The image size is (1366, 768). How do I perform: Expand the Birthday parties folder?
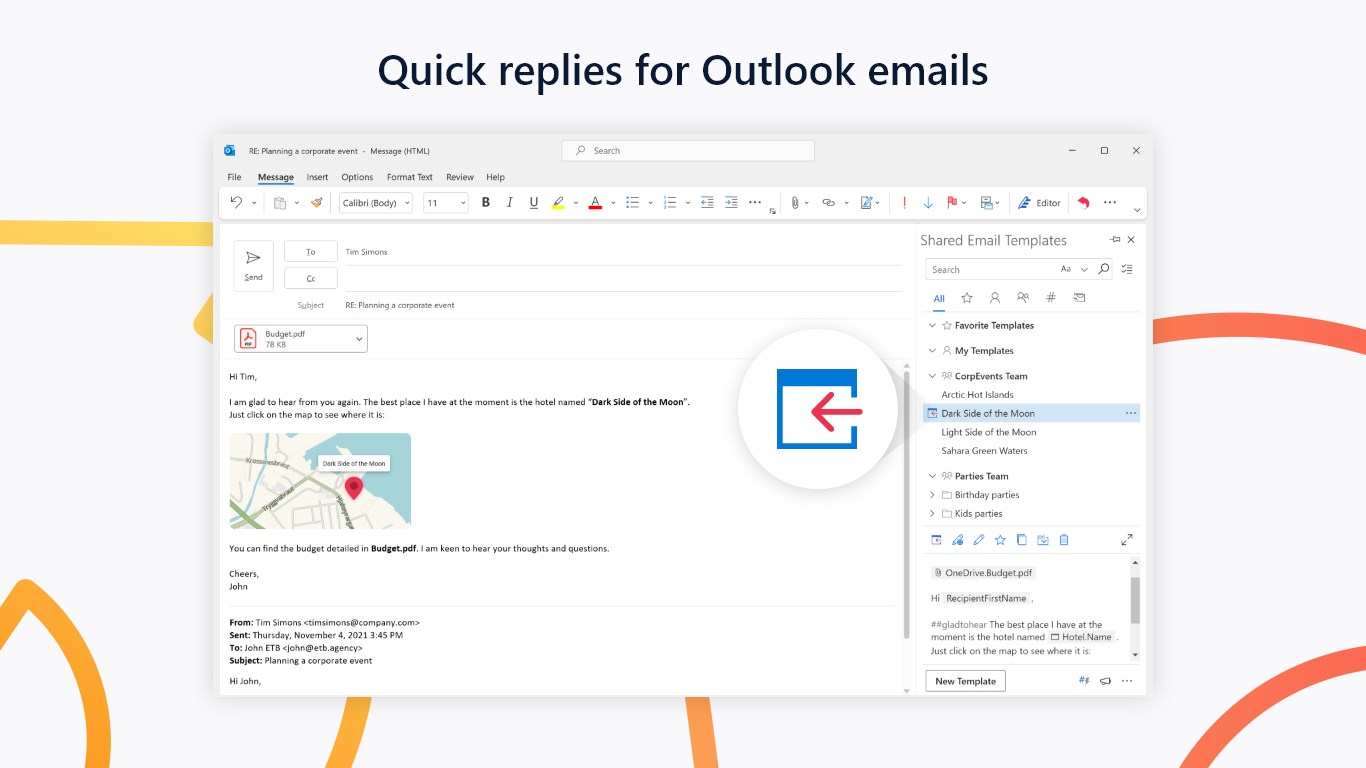pyautogui.click(x=933, y=495)
